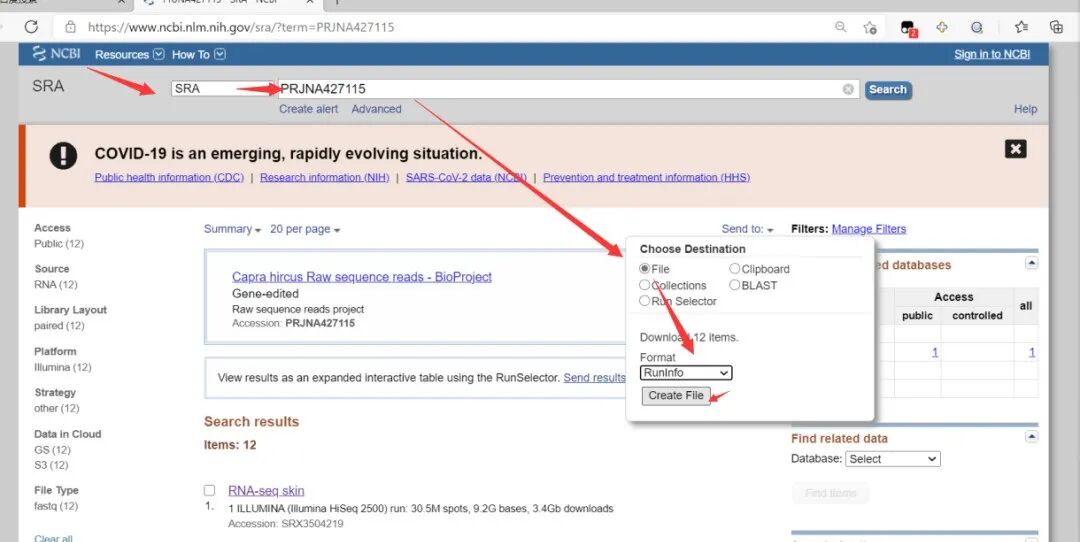Filter by S3 (12) cloud data

pyautogui.click(x=52, y=465)
